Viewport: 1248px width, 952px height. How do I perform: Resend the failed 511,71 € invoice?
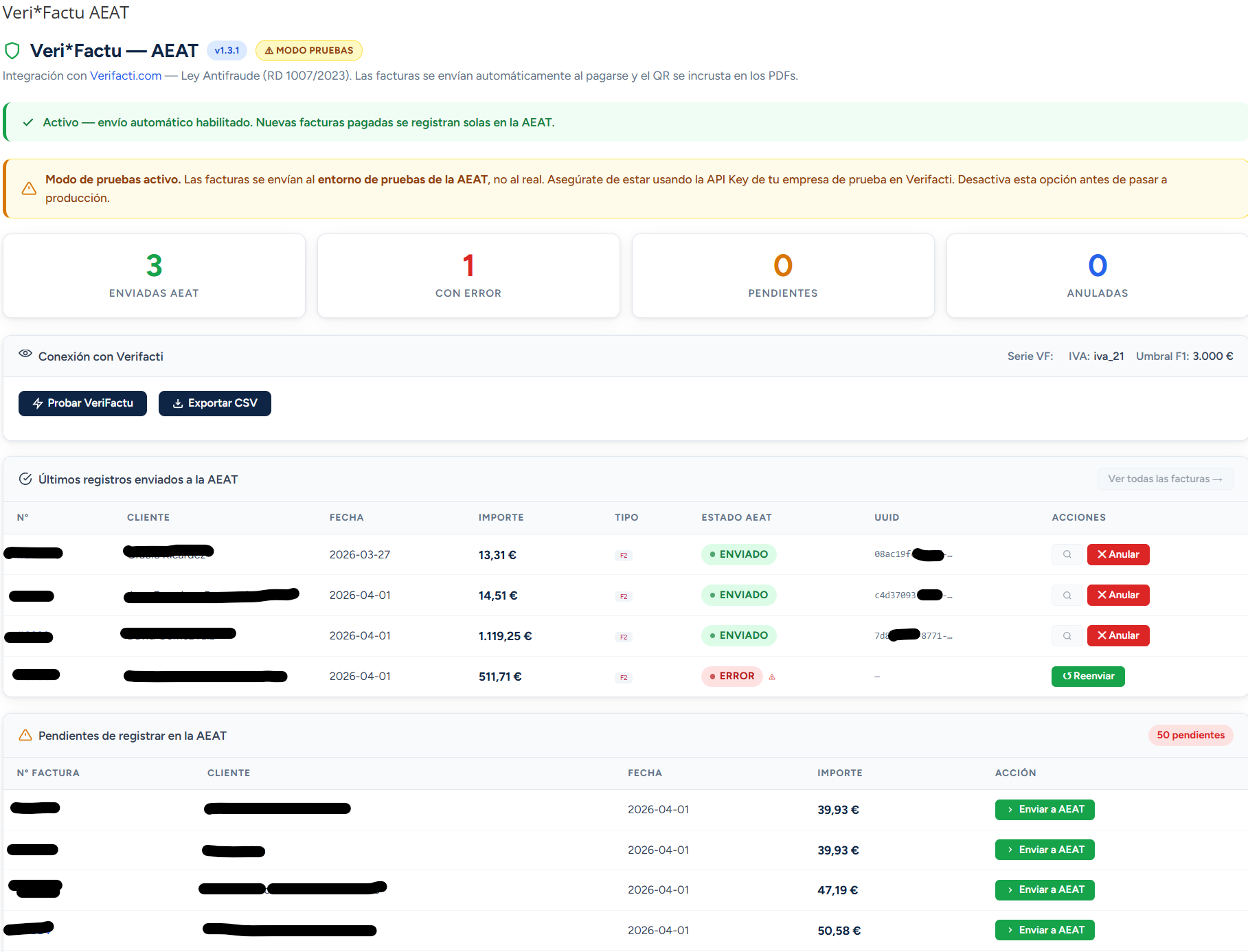[x=1087, y=676]
